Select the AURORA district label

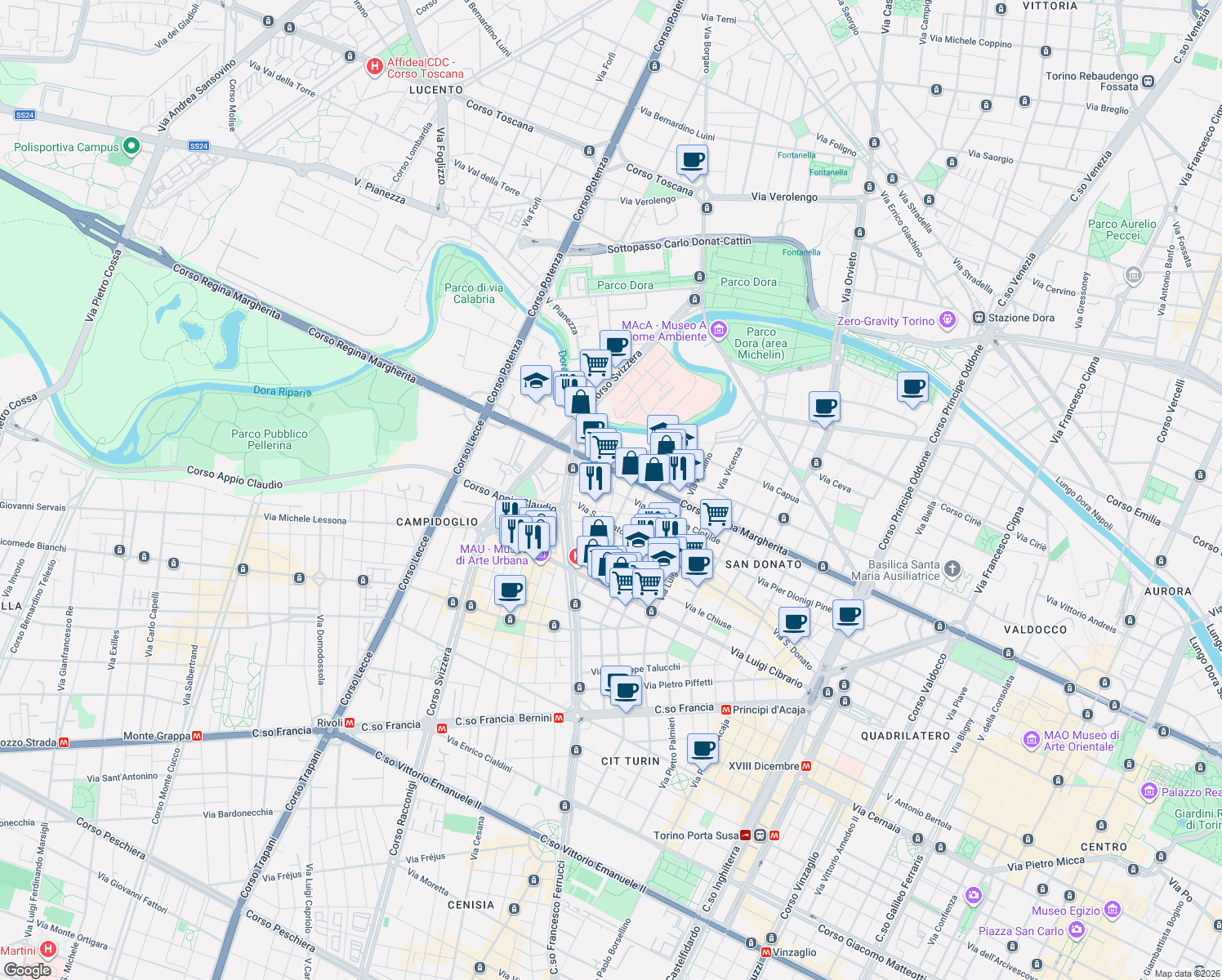point(1168,591)
